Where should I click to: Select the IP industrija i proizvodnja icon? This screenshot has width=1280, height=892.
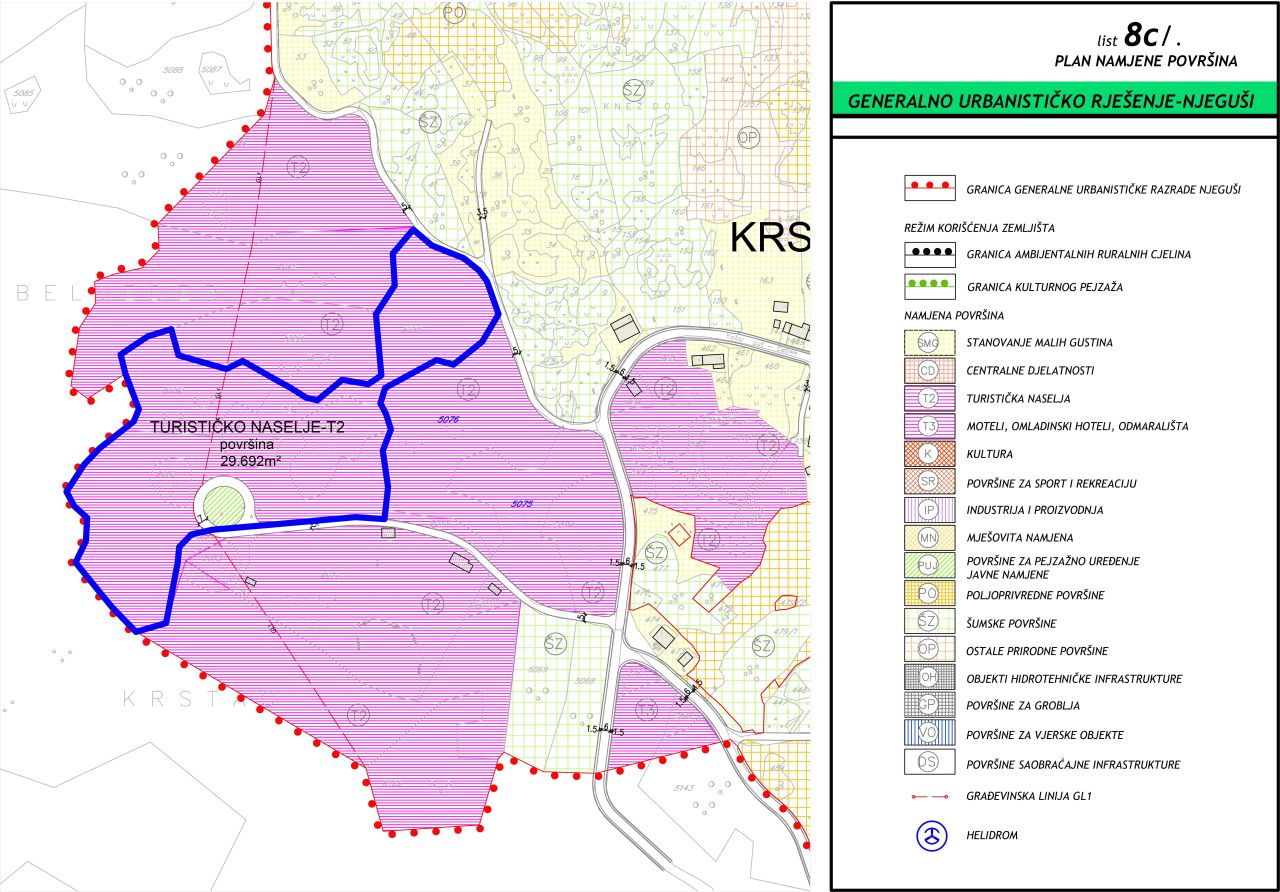[928, 509]
